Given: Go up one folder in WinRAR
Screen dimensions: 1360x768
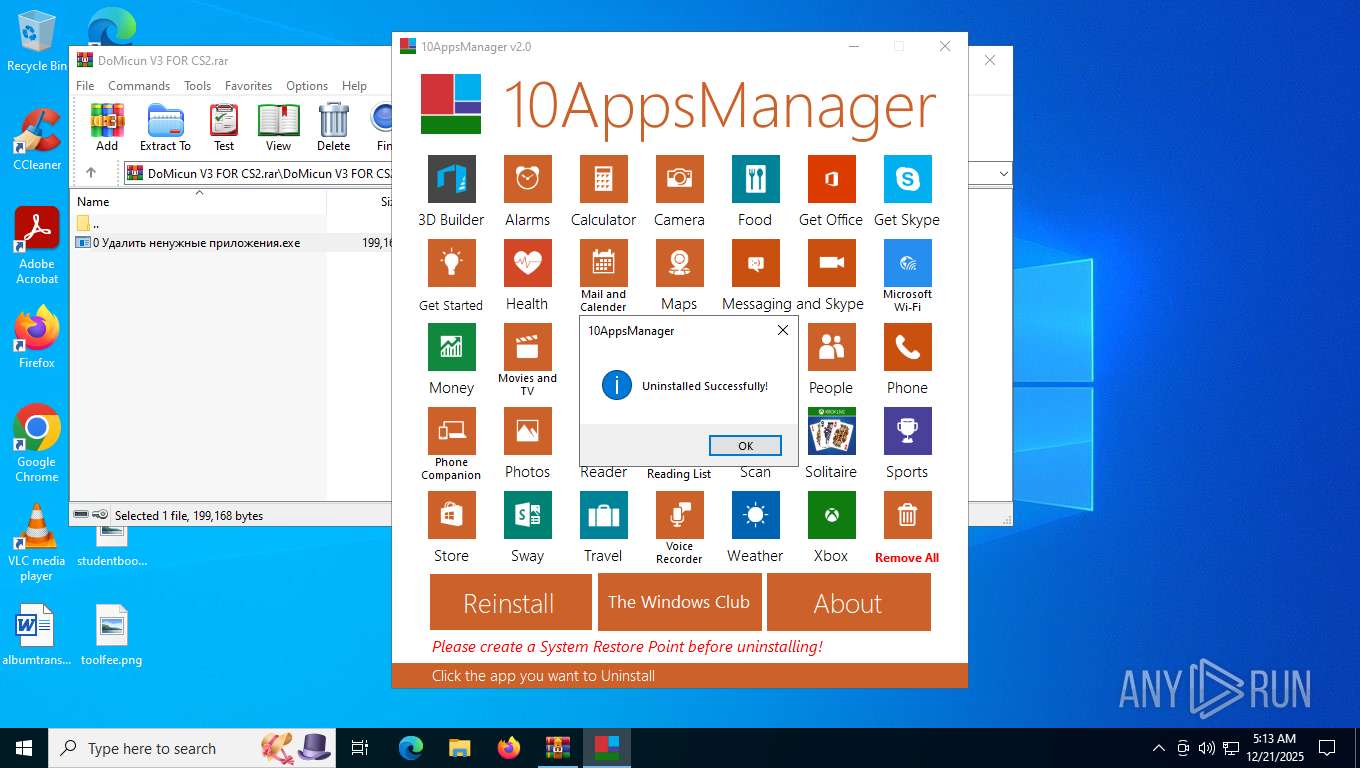Looking at the screenshot, I should point(91,173).
